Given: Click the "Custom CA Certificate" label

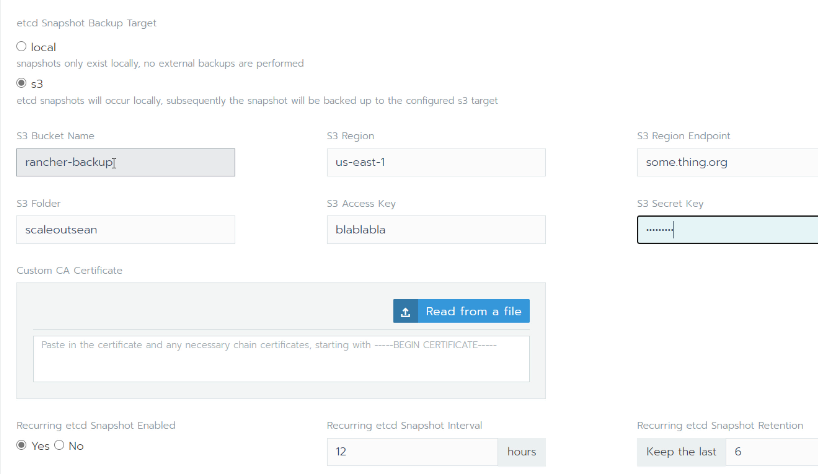Looking at the screenshot, I should 69,271.
